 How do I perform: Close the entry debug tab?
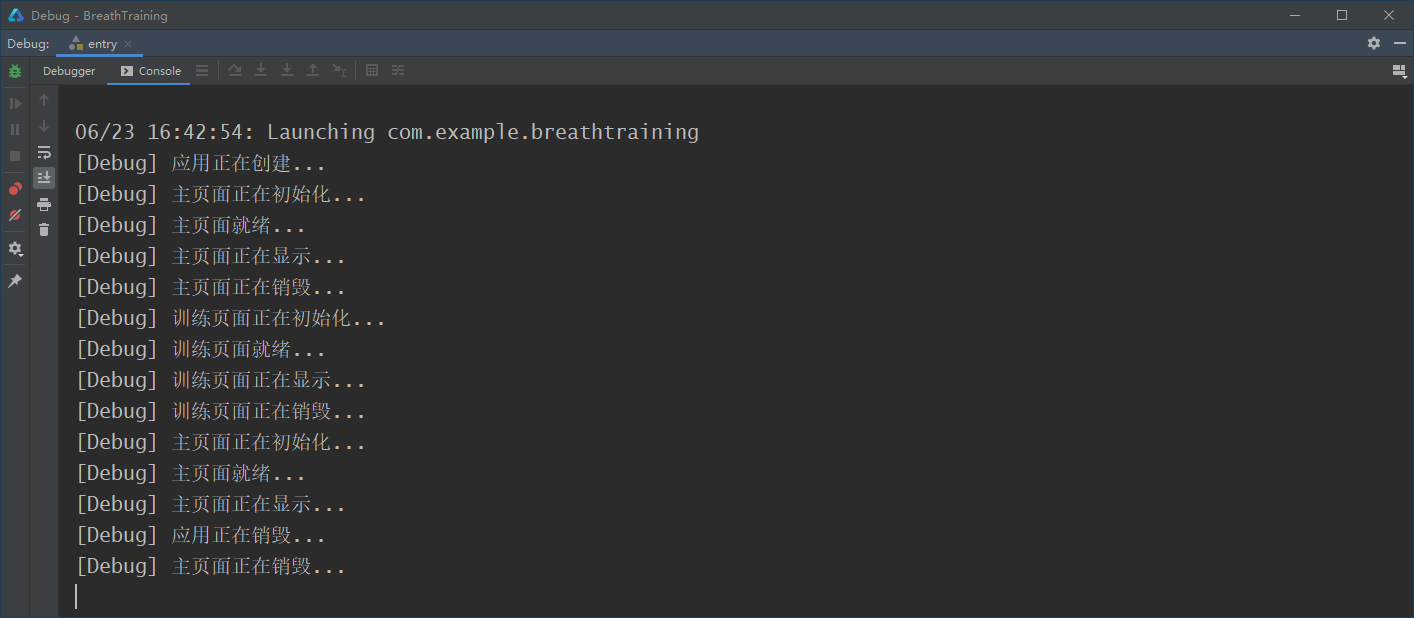coord(128,44)
